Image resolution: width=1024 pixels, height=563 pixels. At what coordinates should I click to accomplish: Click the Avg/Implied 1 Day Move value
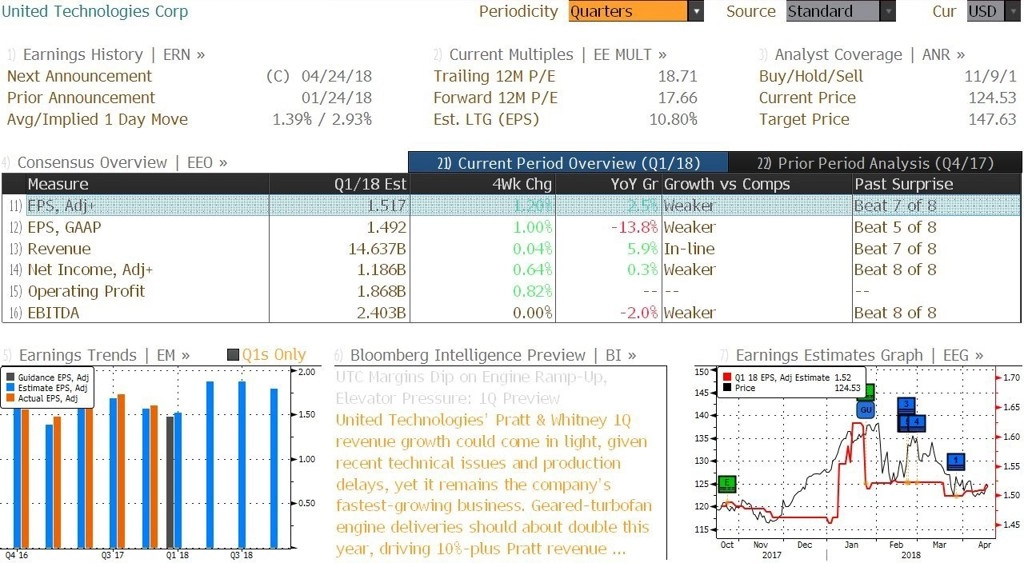pyautogui.click(x=322, y=120)
